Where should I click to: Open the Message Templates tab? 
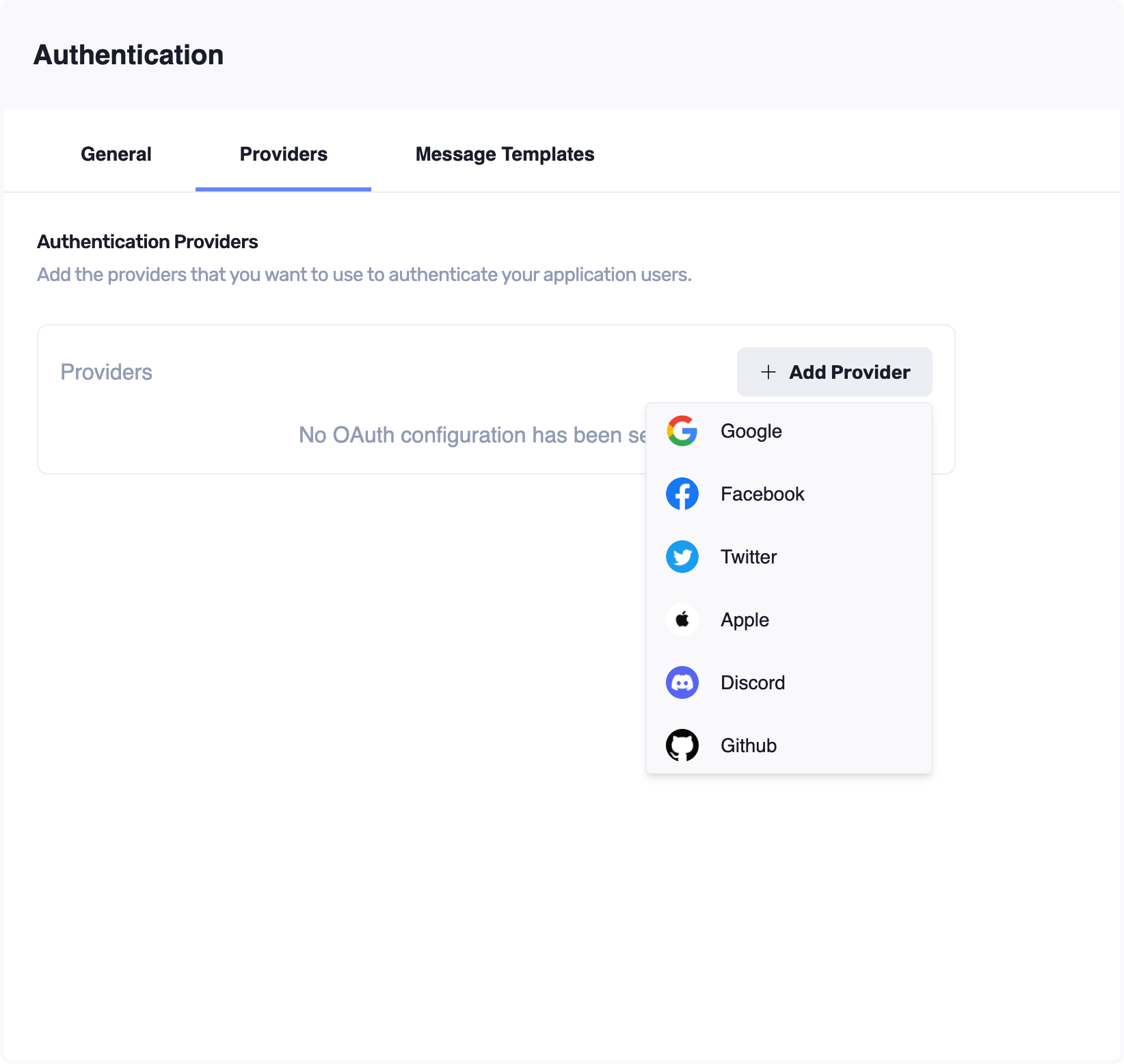pyautogui.click(x=505, y=155)
